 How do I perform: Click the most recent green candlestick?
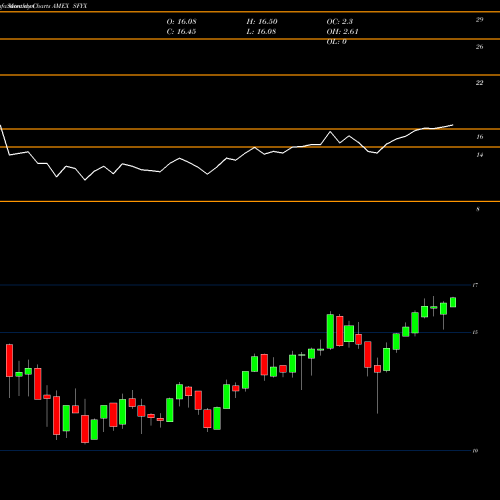pos(453,302)
